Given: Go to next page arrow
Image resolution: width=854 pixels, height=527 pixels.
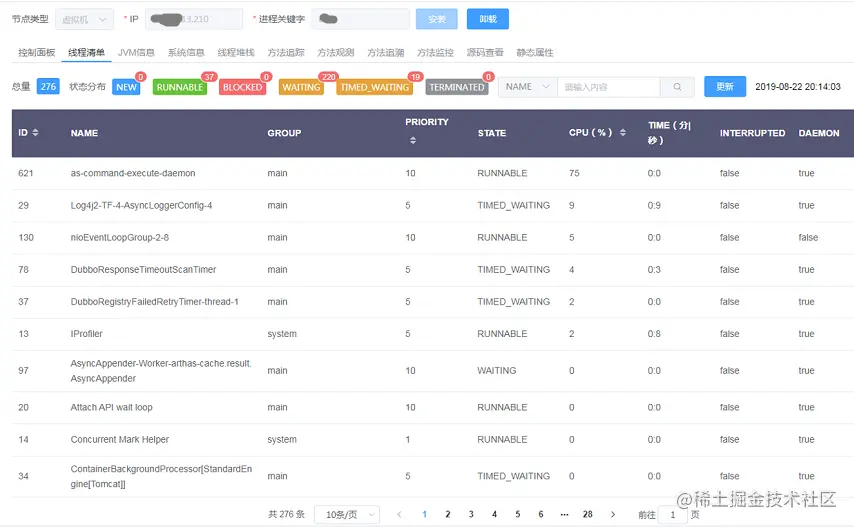Looking at the screenshot, I should [x=613, y=514].
